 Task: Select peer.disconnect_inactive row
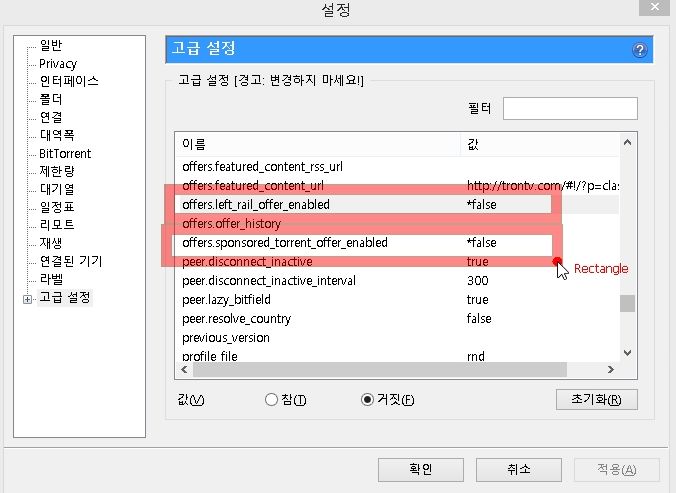click(x=397, y=261)
